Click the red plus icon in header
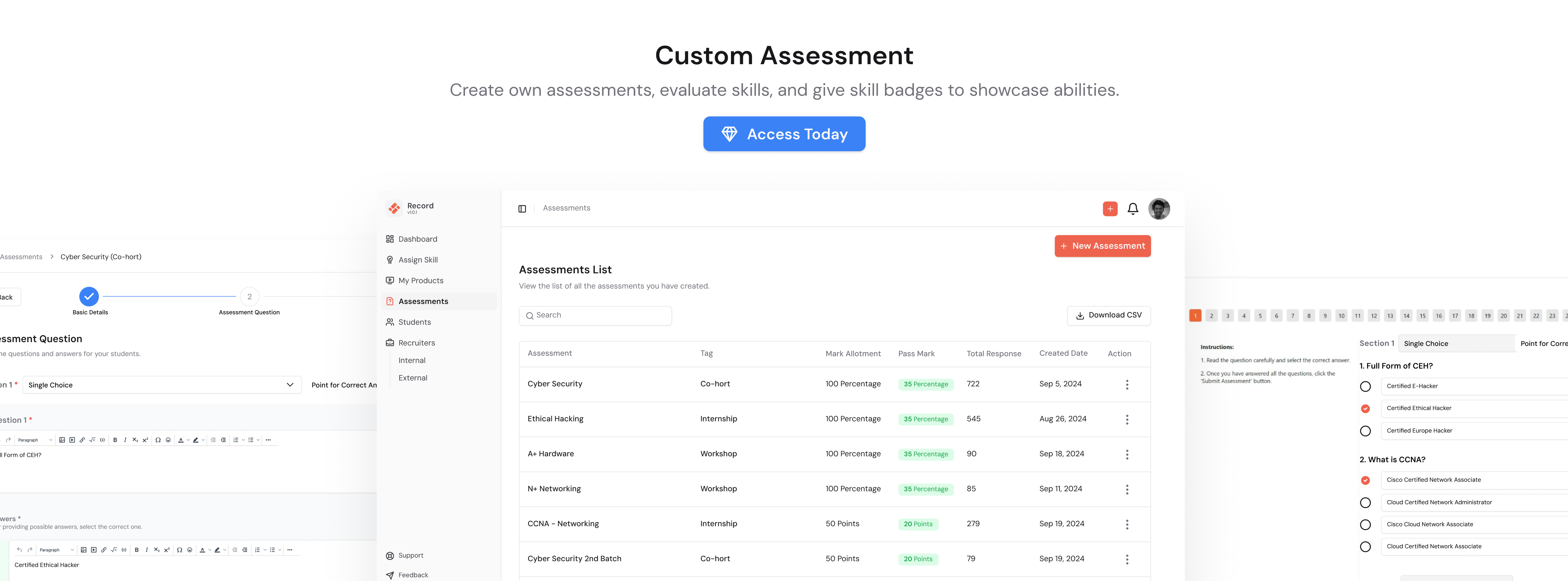 point(1110,209)
